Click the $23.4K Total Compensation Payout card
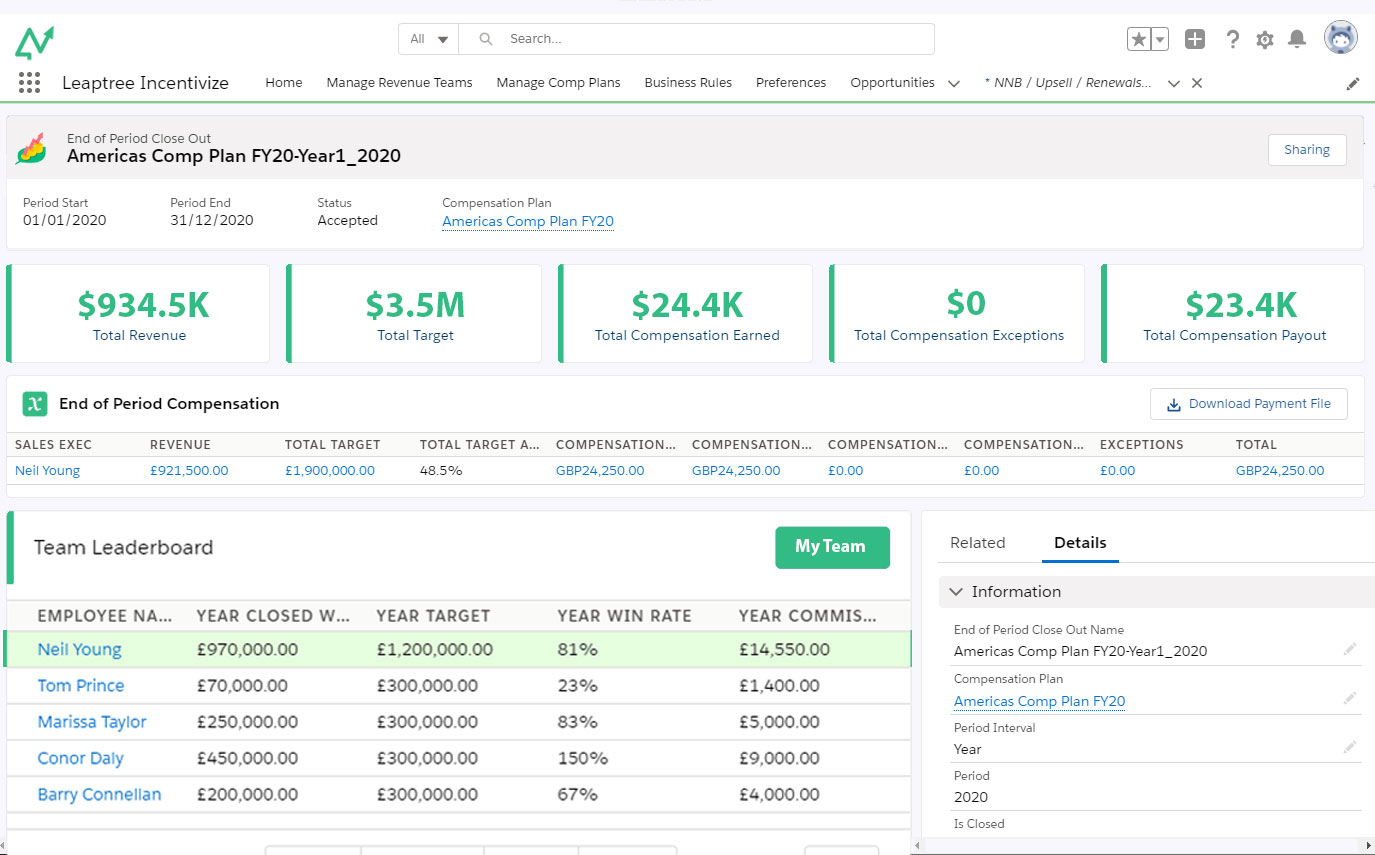 (1234, 313)
